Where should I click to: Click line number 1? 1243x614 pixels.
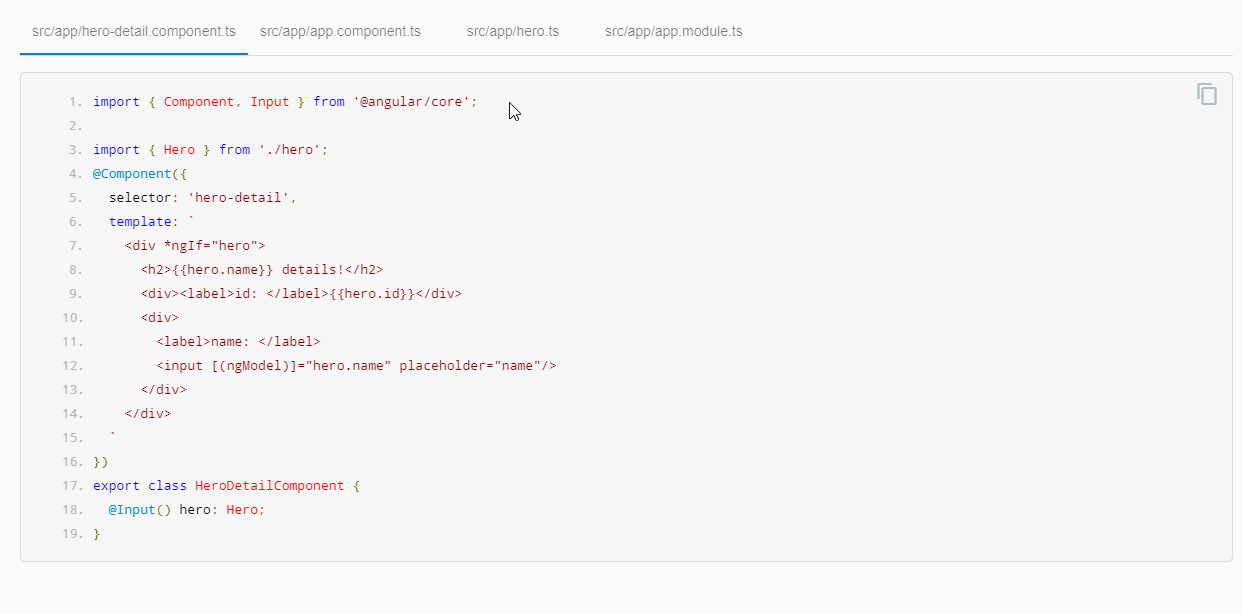(76, 102)
